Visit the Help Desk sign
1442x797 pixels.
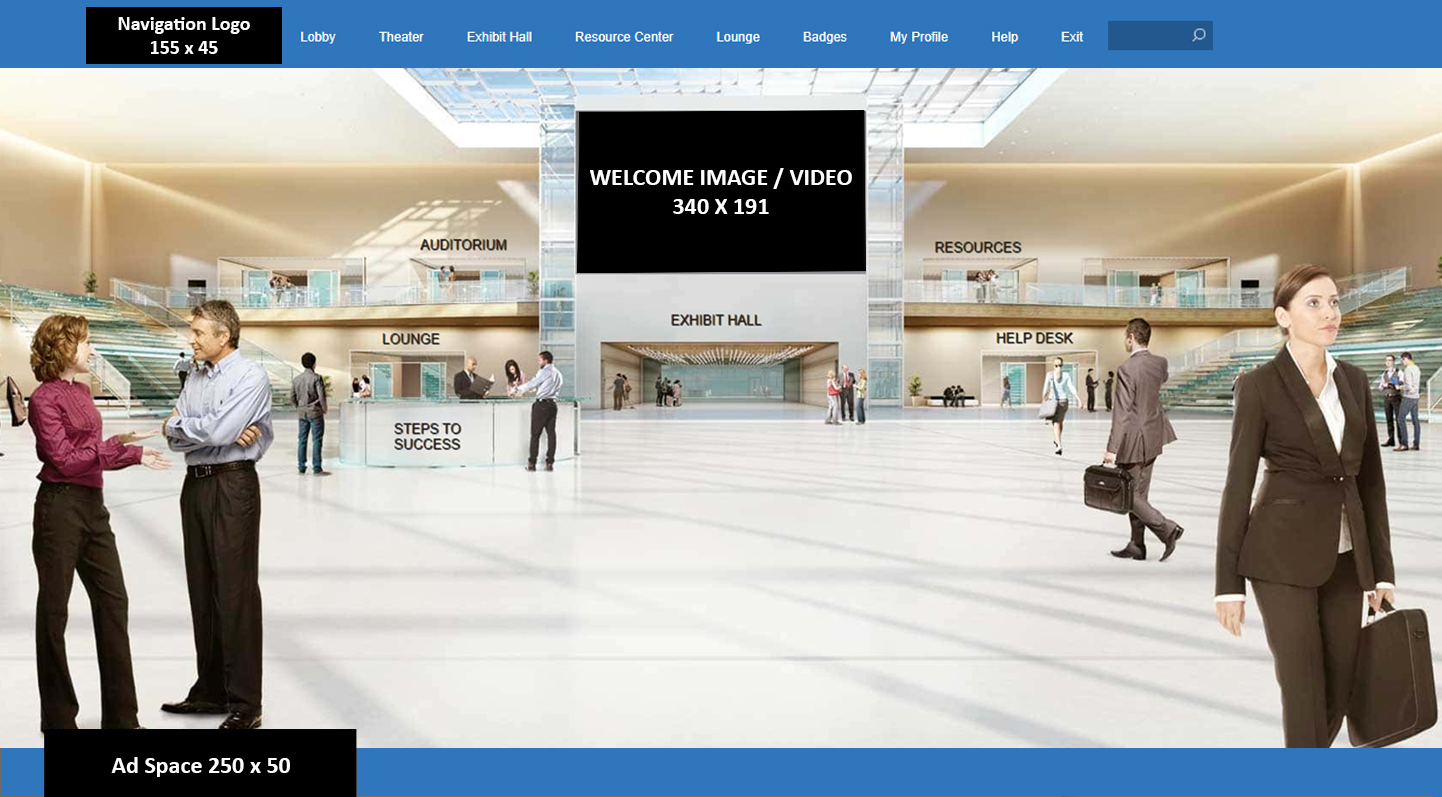click(1034, 339)
